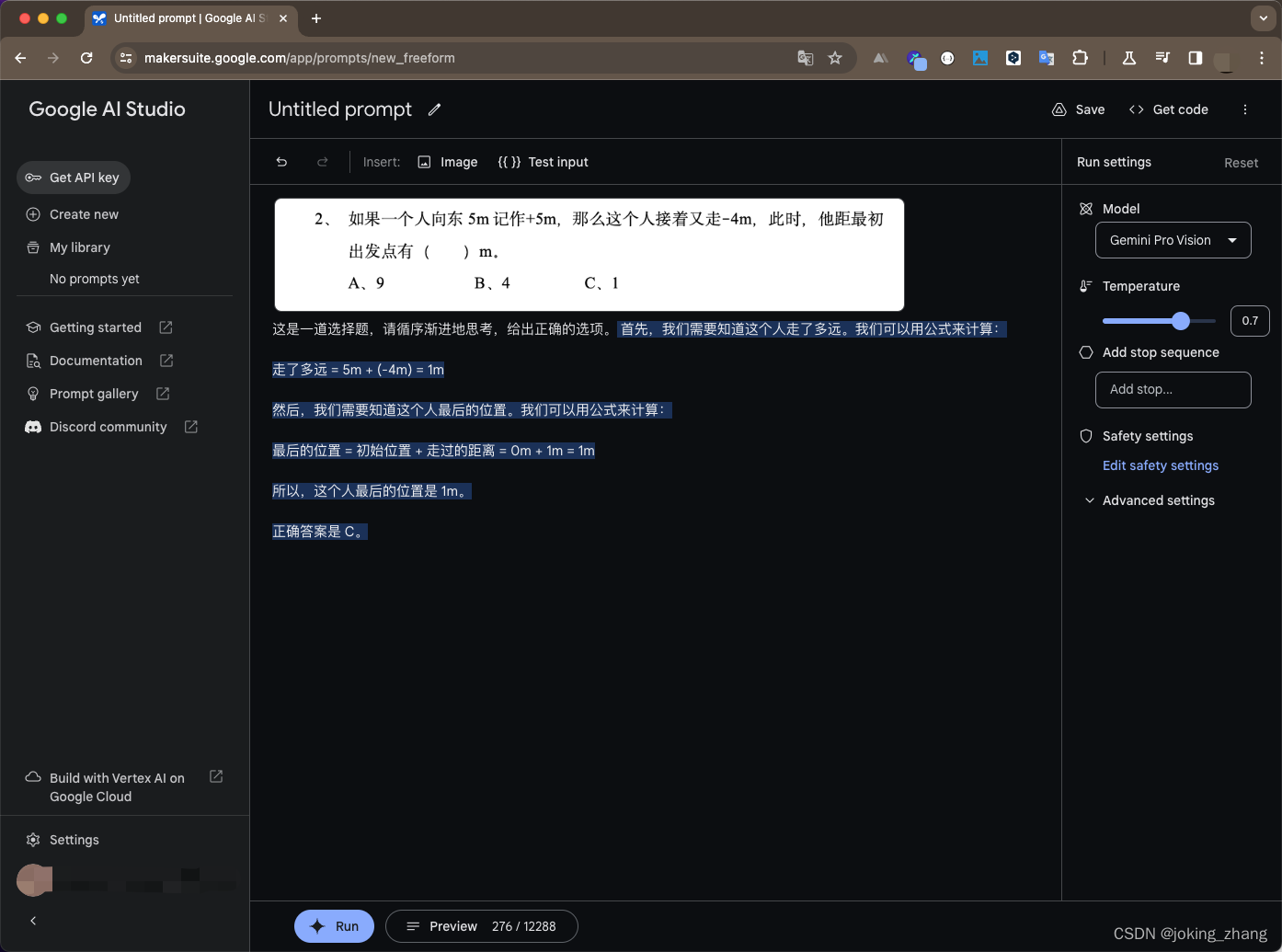Screen dimensions: 1282x952
Task: Open a new browser tab
Action: tap(316, 18)
